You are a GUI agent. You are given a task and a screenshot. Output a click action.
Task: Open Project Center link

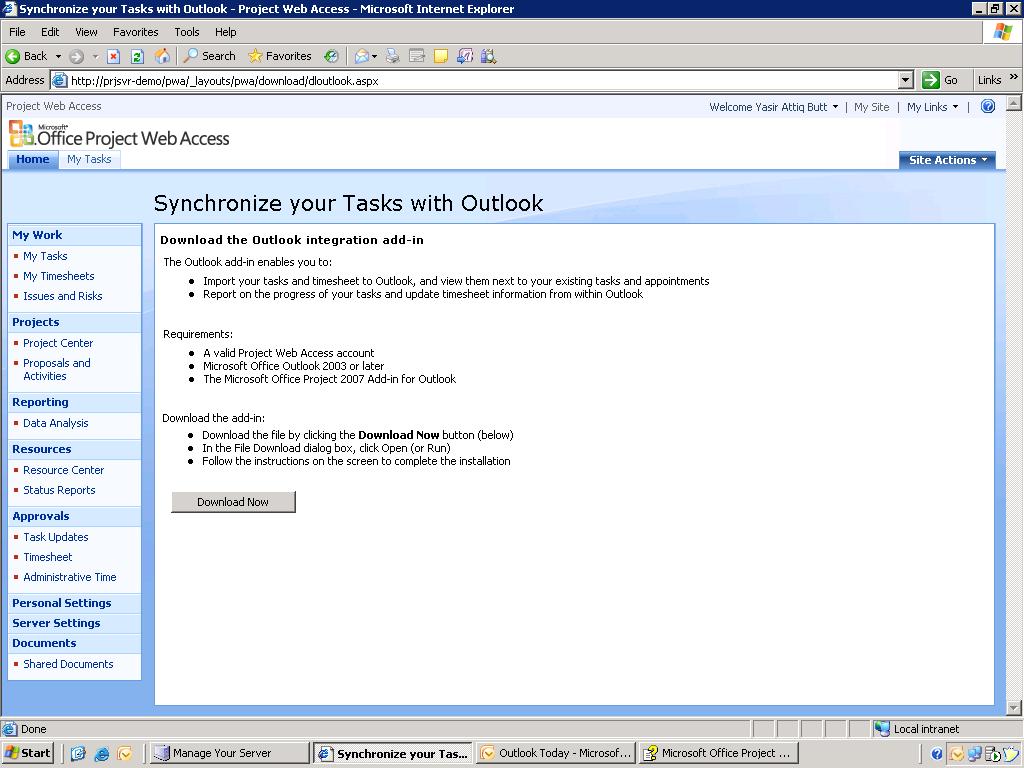[x=58, y=343]
